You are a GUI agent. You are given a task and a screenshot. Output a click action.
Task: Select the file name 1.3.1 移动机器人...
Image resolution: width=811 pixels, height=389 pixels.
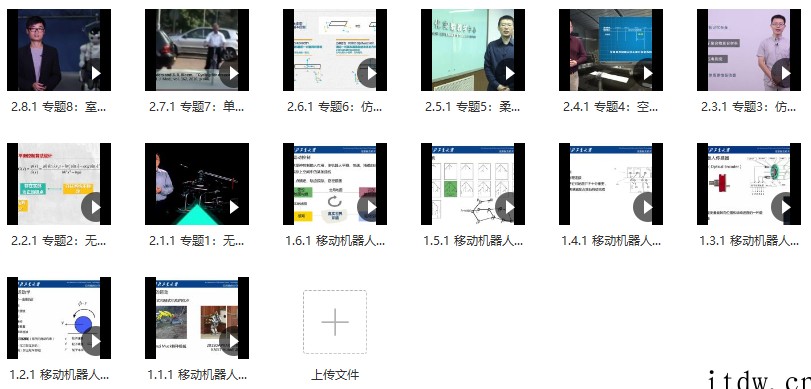(749, 241)
